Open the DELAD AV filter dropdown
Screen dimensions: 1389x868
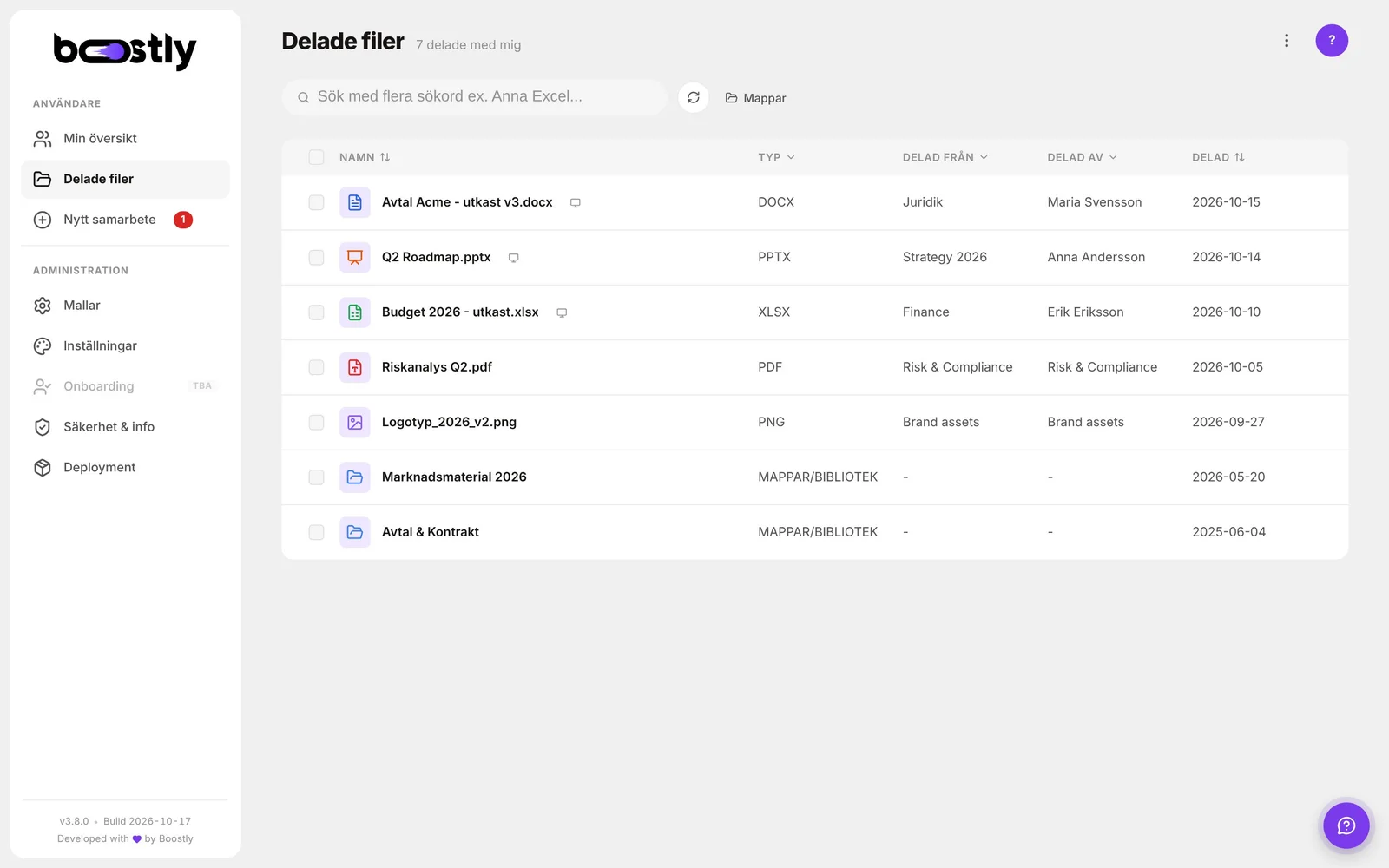click(1082, 157)
